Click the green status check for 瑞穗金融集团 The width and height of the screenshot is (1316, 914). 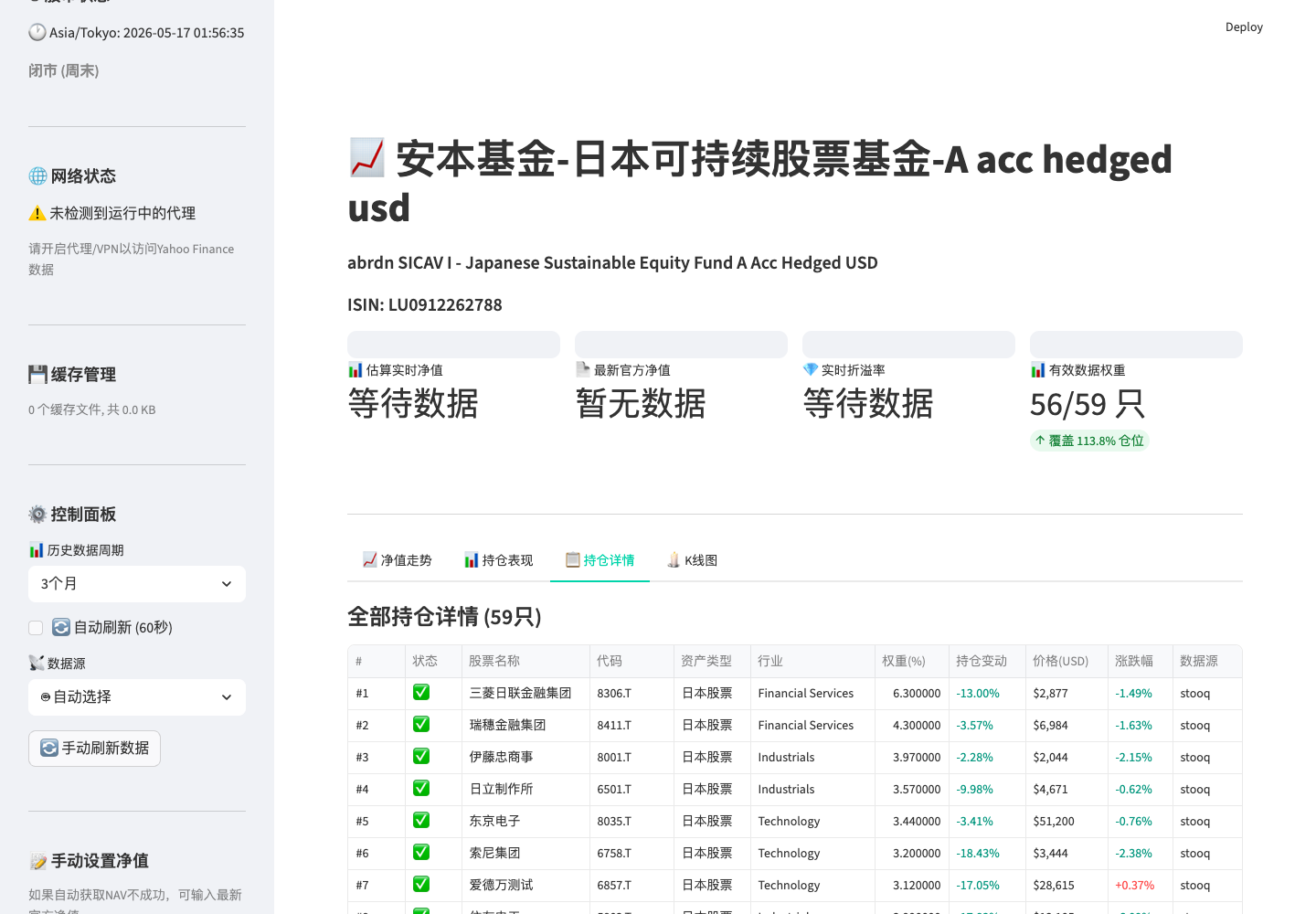click(421, 725)
